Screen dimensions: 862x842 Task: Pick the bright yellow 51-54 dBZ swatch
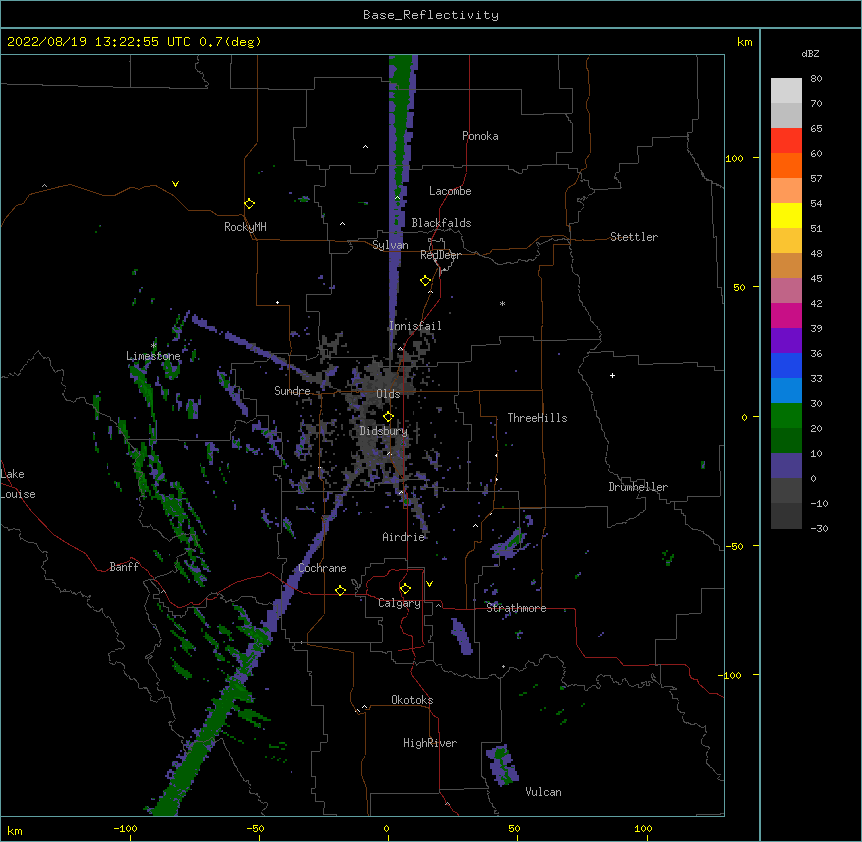pyautogui.click(x=786, y=215)
